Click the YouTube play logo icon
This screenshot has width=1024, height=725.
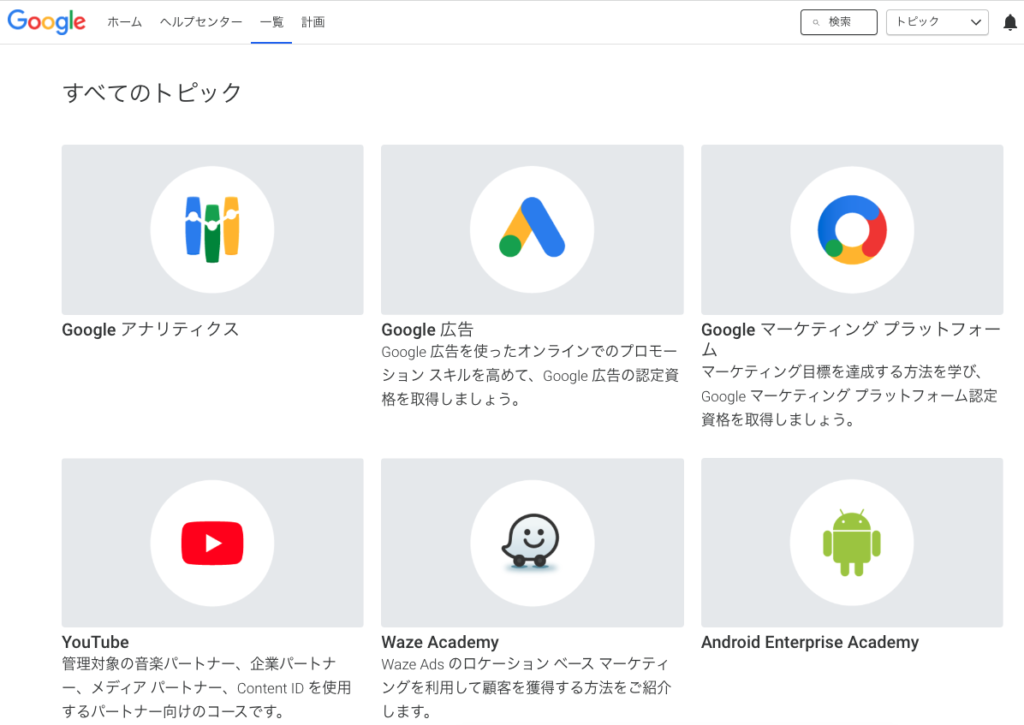[x=212, y=543]
